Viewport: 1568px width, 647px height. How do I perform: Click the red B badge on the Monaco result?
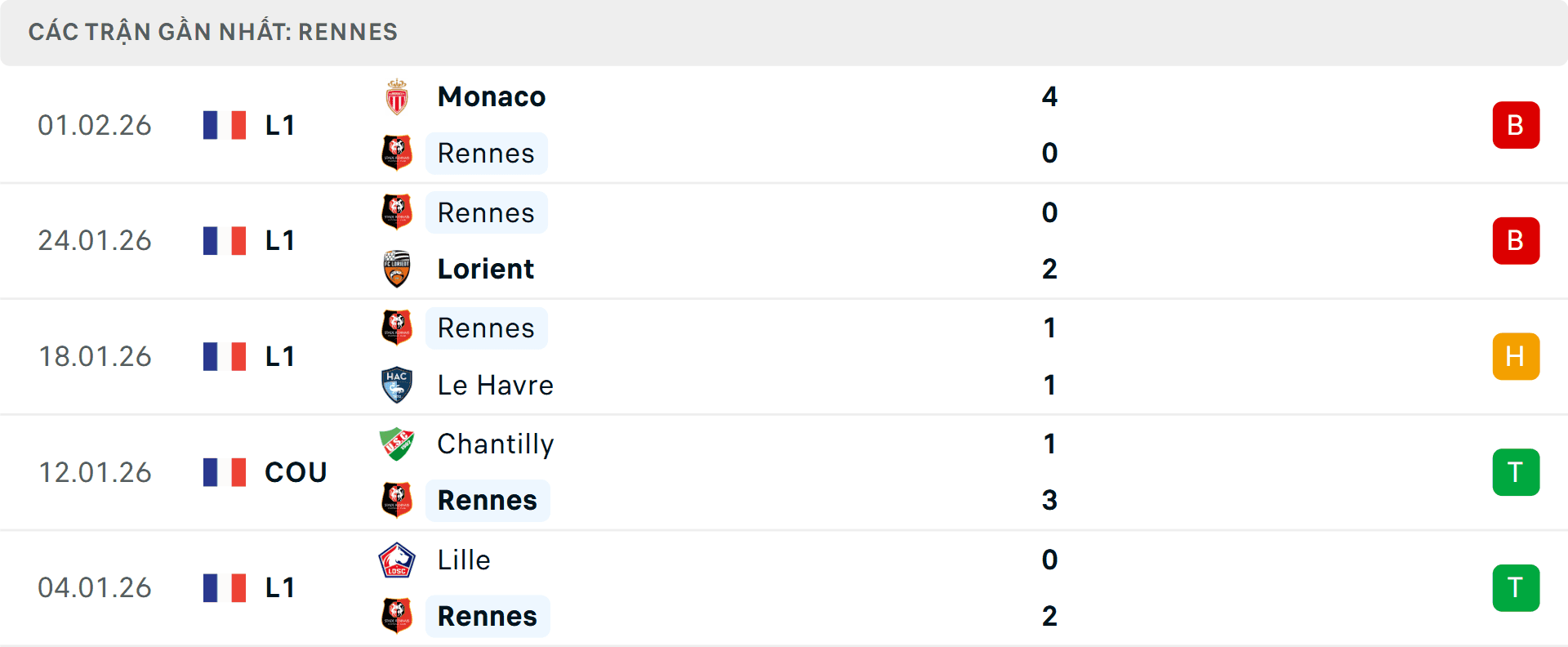tap(1516, 124)
